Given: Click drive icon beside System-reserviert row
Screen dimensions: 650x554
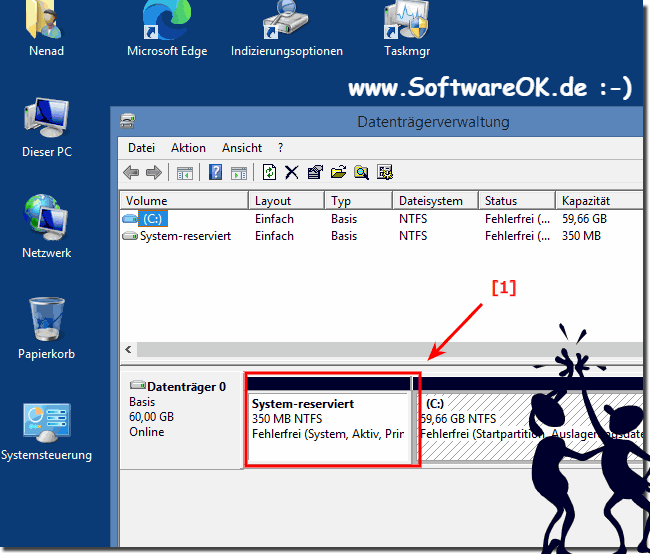Looking at the screenshot, I should coord(130,236).
